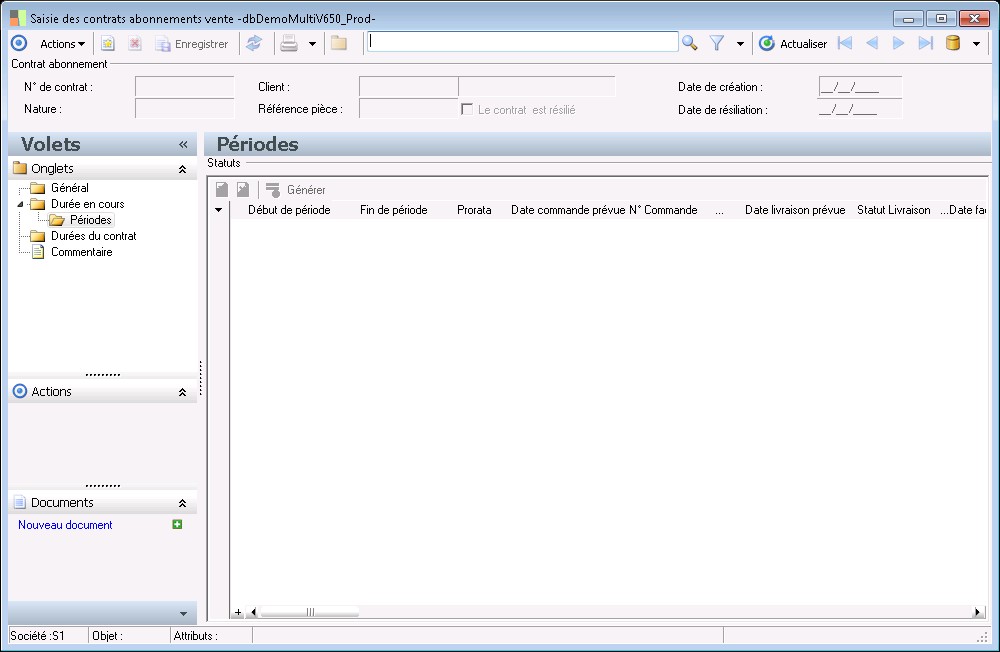The height and width of the screenshot is (652, 1000).
Task: Click the horizontal scrollbar right arrow
Action: (977, 612)
